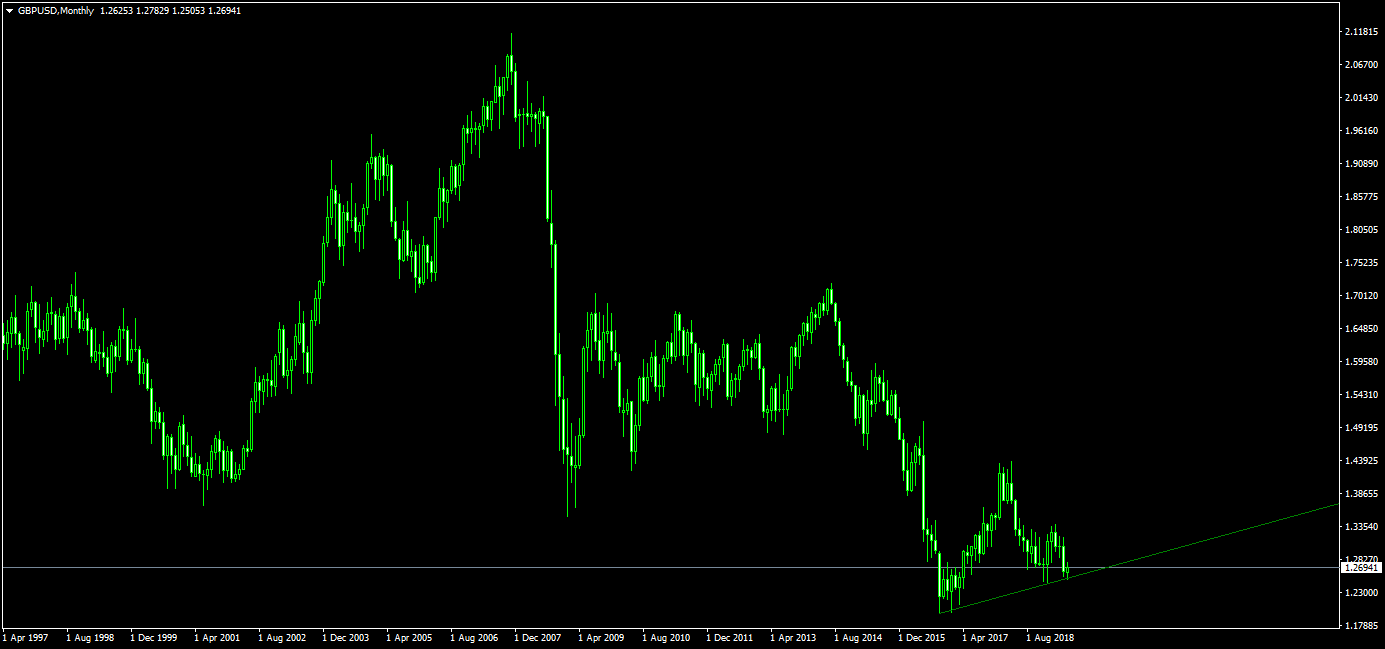Viewport: 1385px width, 649px height.
Task: Click the 1.38655 price axis label
Action: click(x=1361, y=494)
